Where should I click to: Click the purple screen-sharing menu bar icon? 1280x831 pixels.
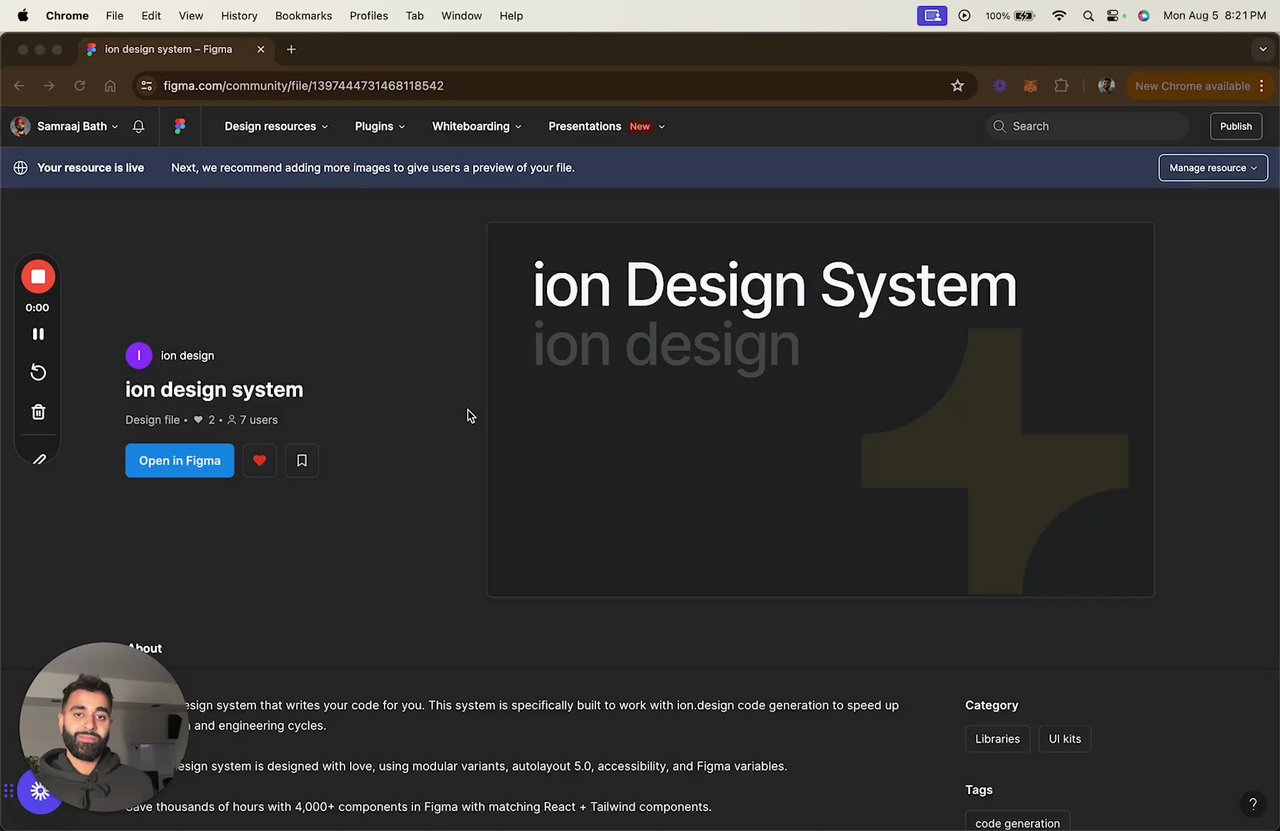pyautogui.click(x=932, y=16)
